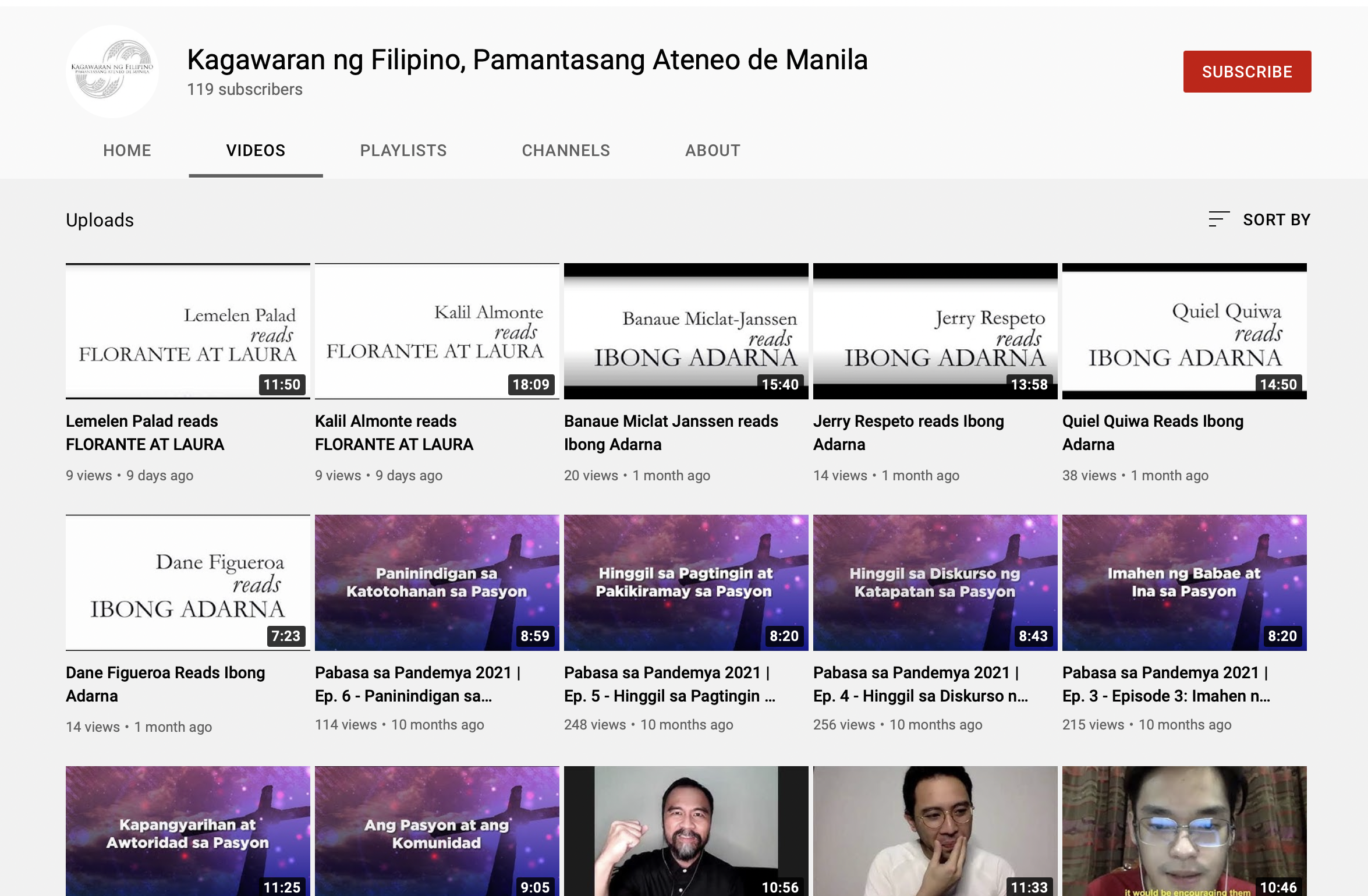Image resolution: width=1368 pixels, height=896 pixels.
Task: Open the channel title link
Action: [x=527, y=59]
